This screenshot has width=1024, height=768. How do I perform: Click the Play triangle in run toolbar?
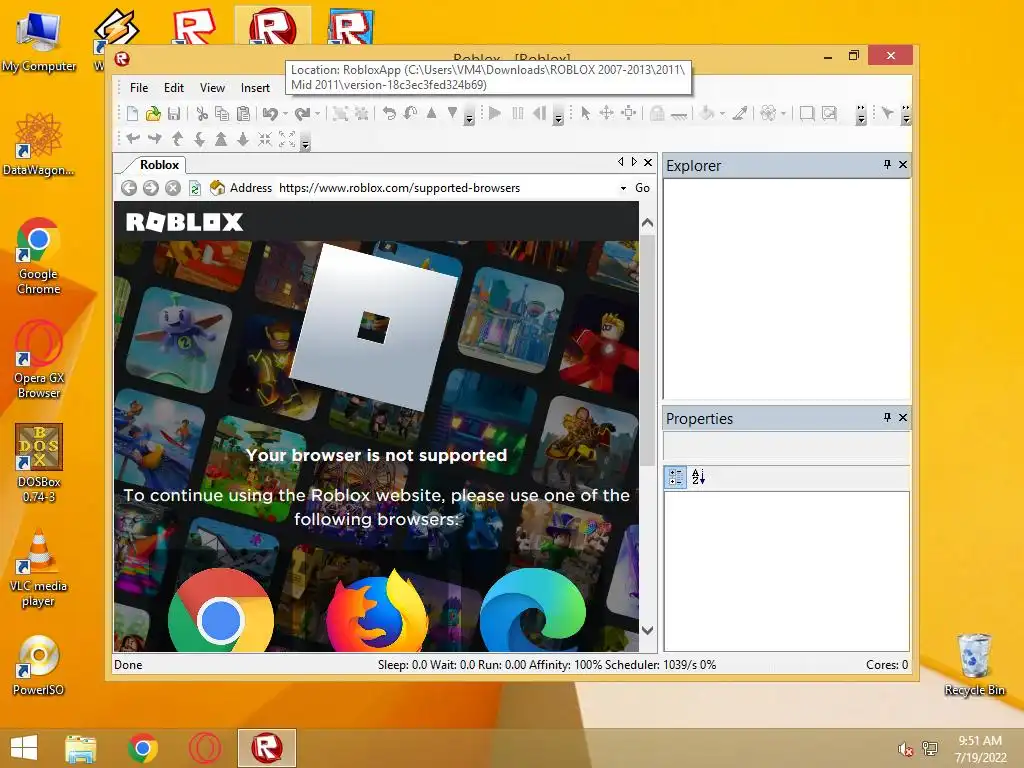pos(495,113)
